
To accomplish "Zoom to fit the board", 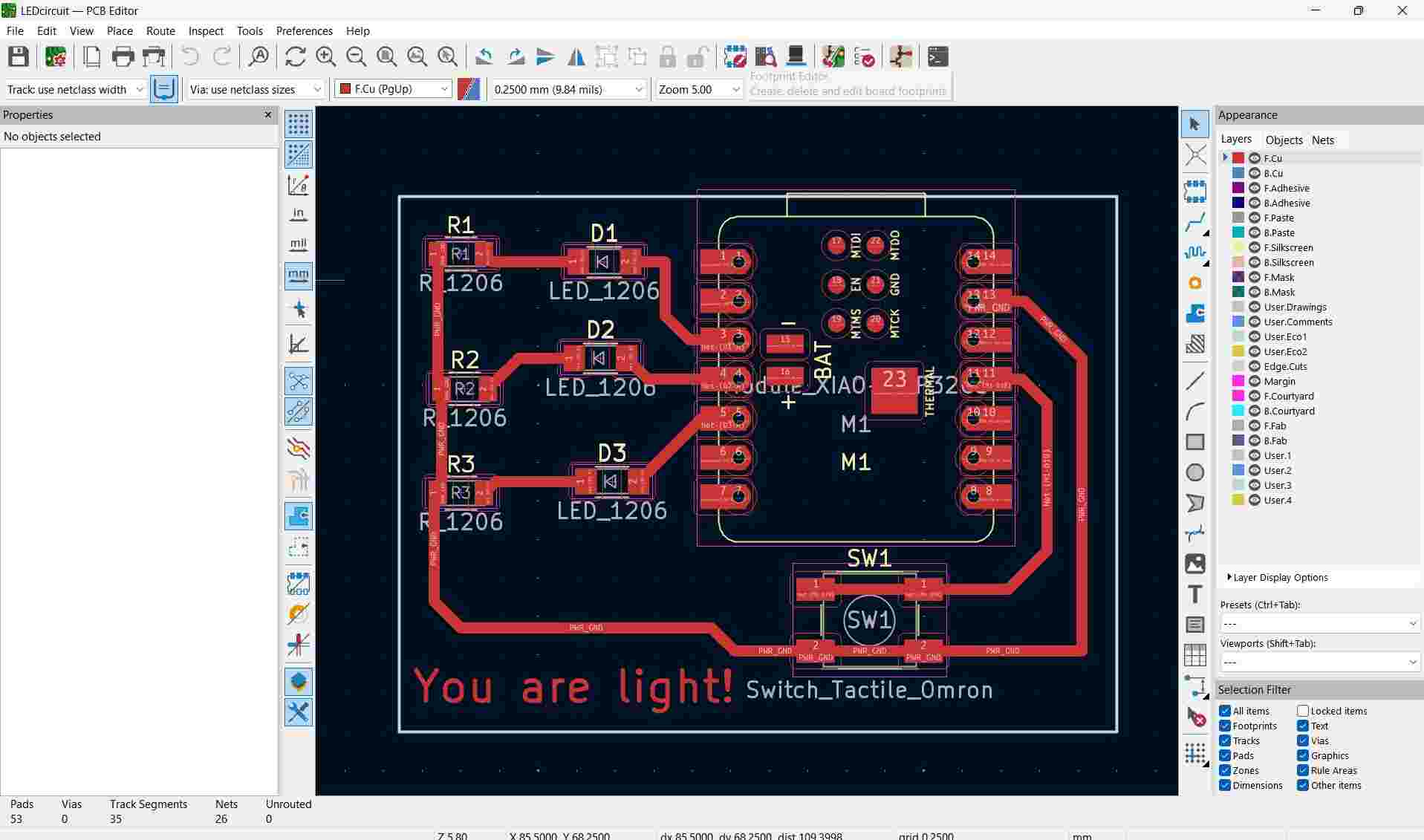I will pyautogui.click(x=386, y=56).
